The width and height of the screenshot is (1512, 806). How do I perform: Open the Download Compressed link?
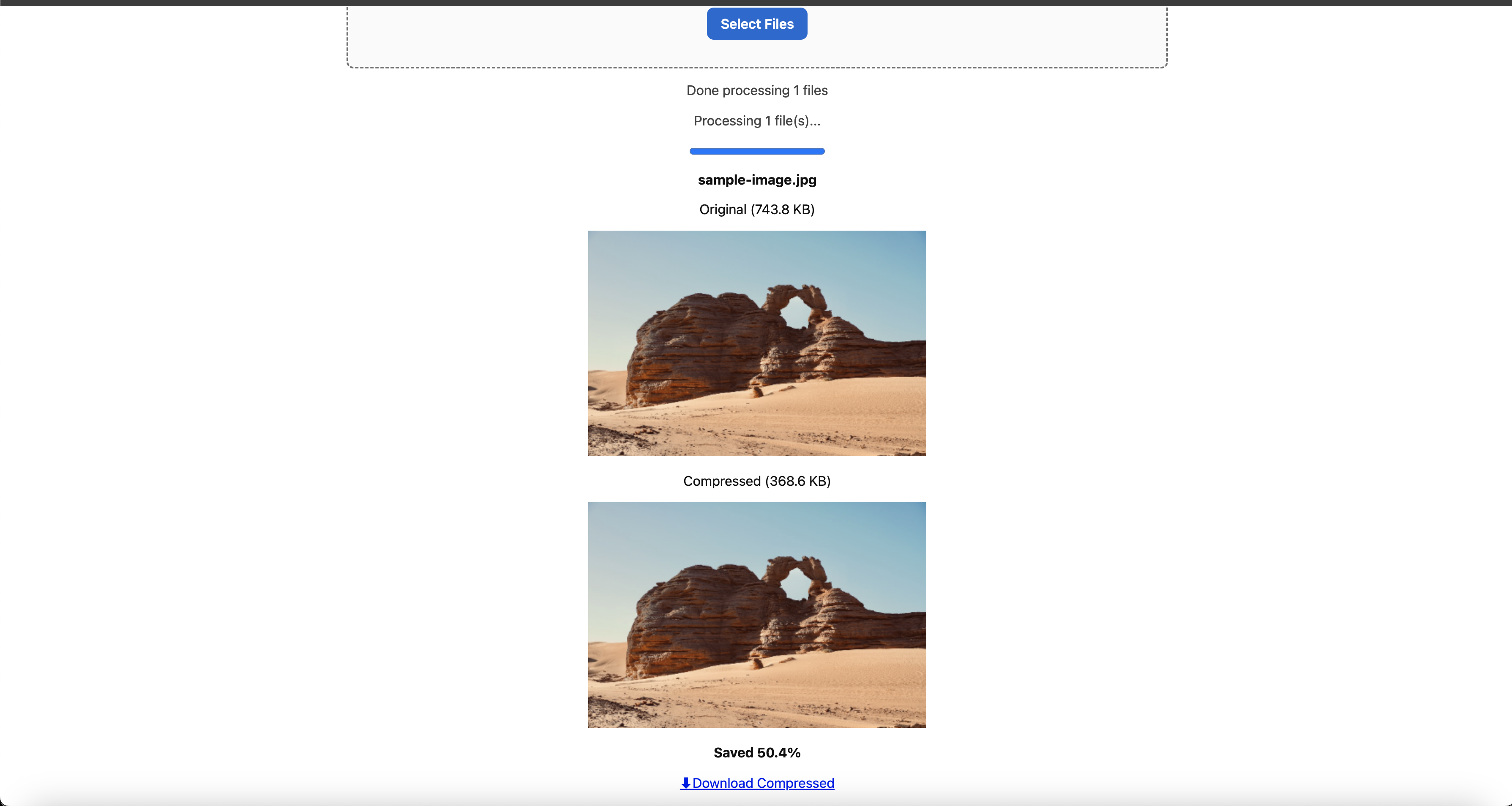763,783
